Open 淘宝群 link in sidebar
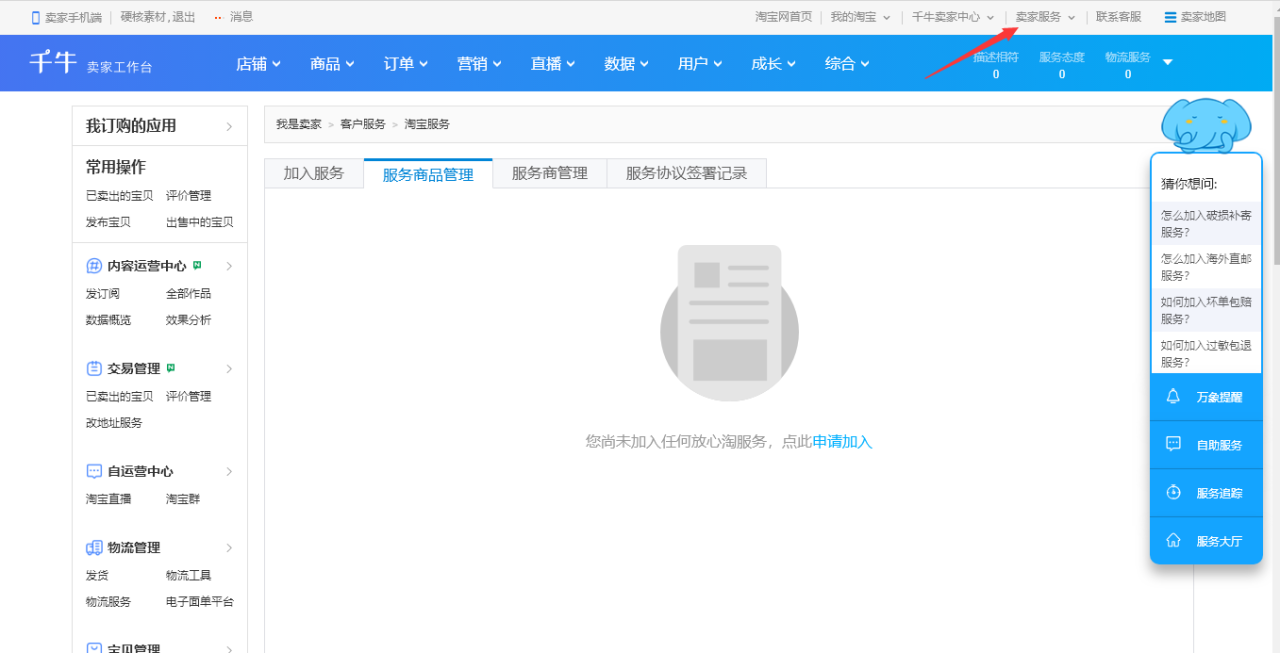Image resolution: width=1280 pixels, height=653 pixels. point(183,499)
